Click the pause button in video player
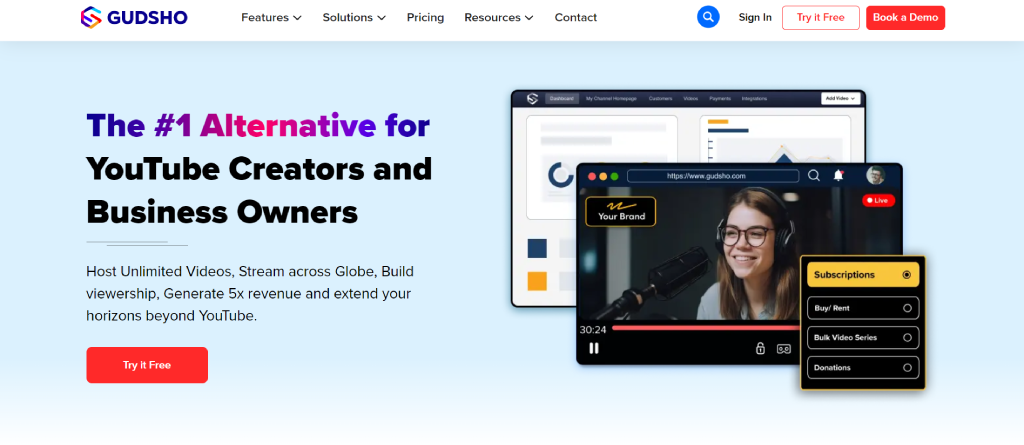The height and width of the screenshot is (445, 1024). tap(594, 348)
